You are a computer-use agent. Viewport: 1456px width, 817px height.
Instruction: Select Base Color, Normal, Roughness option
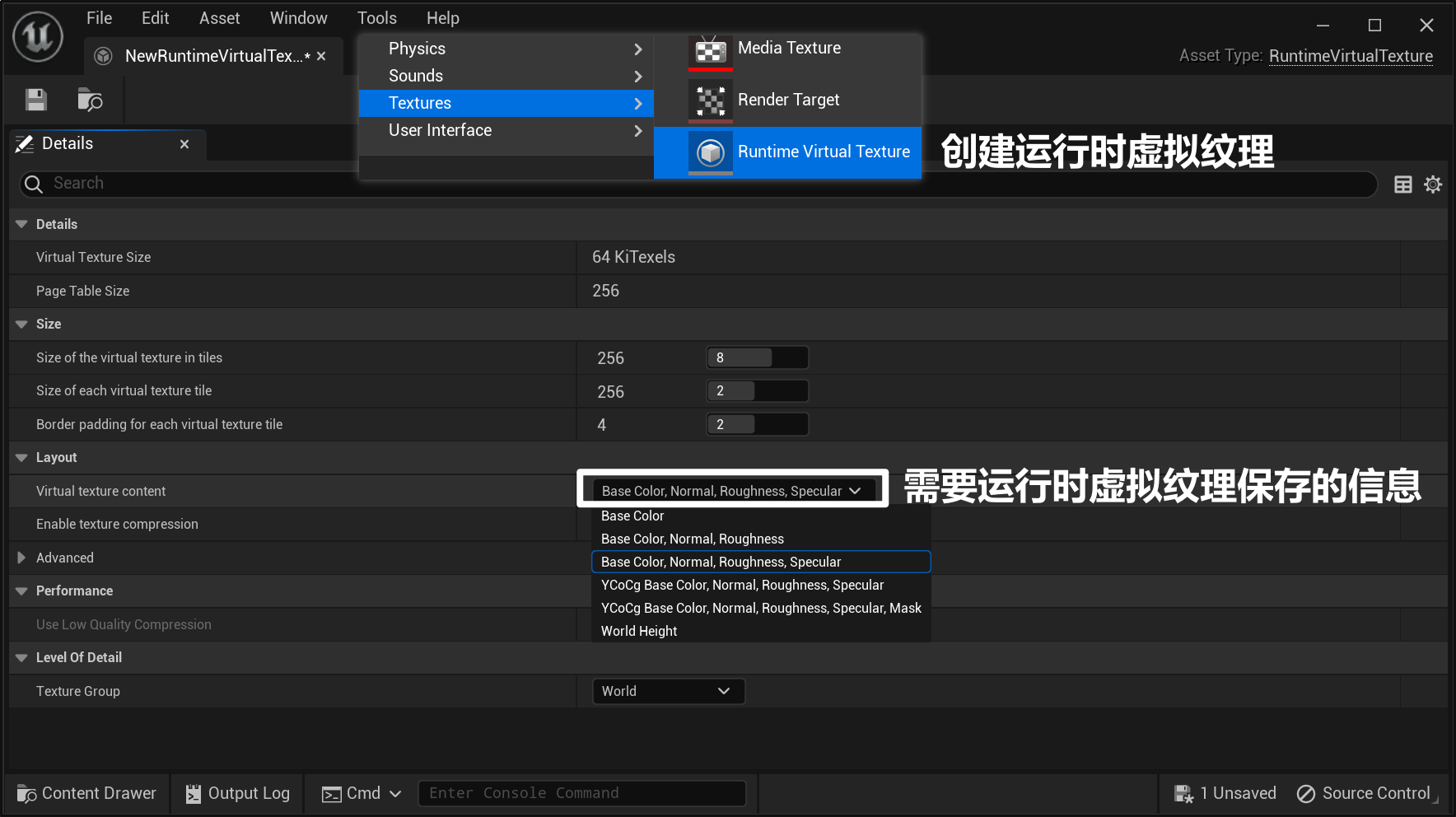pos(761,539)
